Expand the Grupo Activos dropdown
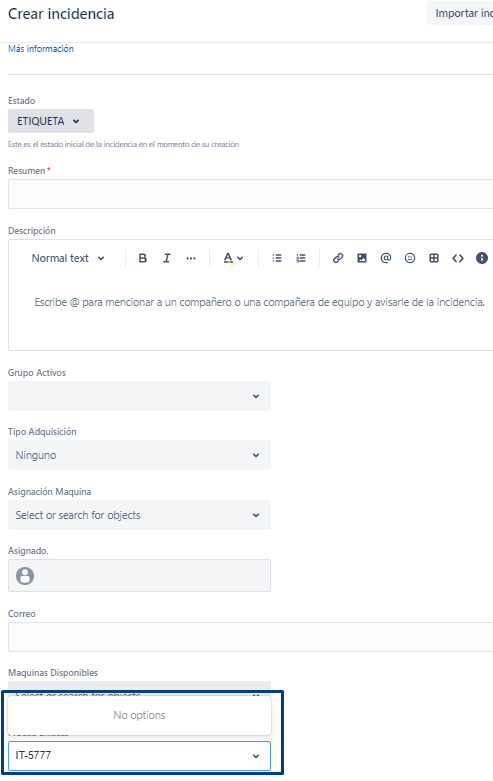 click(139, 396)
